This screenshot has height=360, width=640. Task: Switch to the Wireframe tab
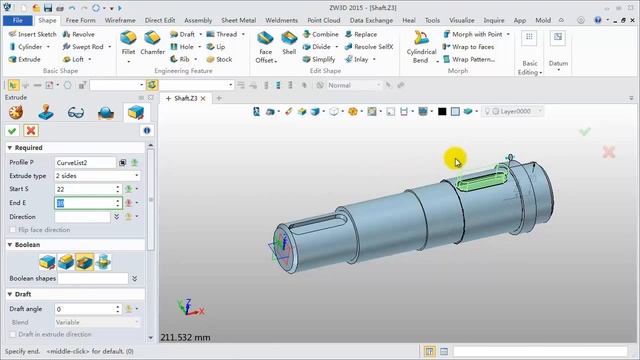pyautogui.click(x=120, y=20)
